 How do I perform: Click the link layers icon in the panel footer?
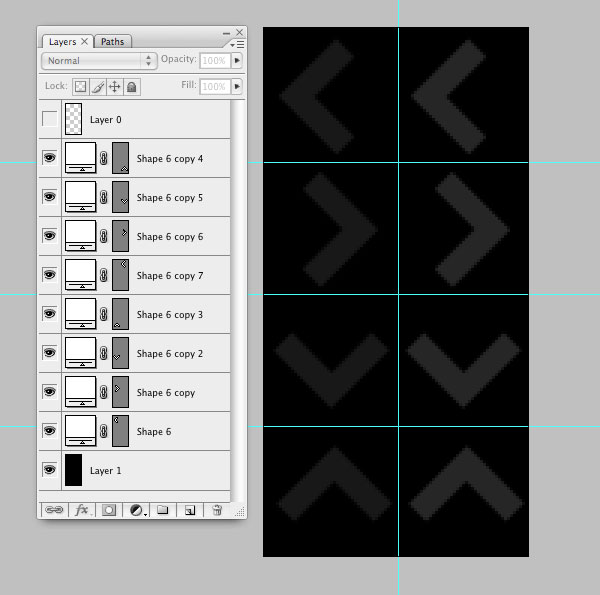click(54, 510)
